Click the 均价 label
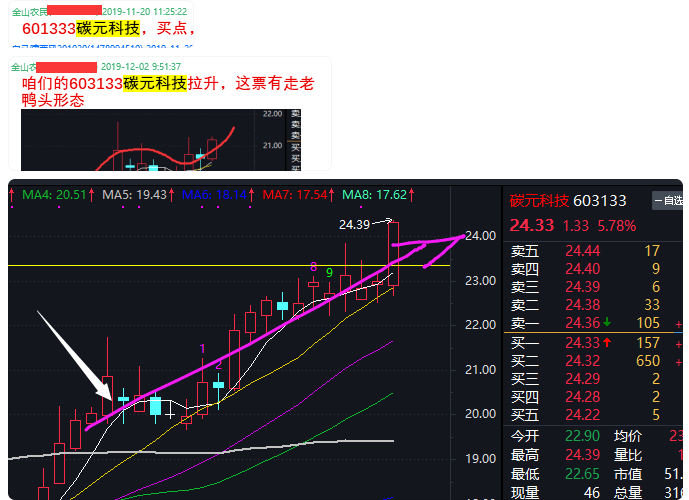The width and height of the screenshot is (689, 500). click(627, 436)
